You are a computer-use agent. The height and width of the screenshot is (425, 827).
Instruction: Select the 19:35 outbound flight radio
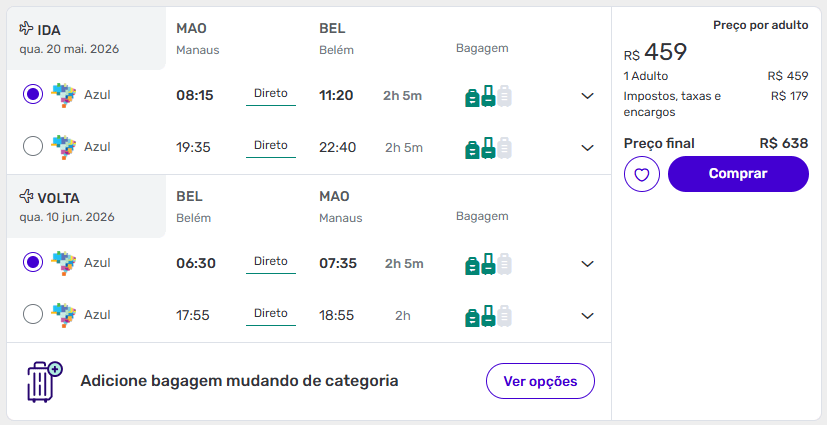pos(32,147)
